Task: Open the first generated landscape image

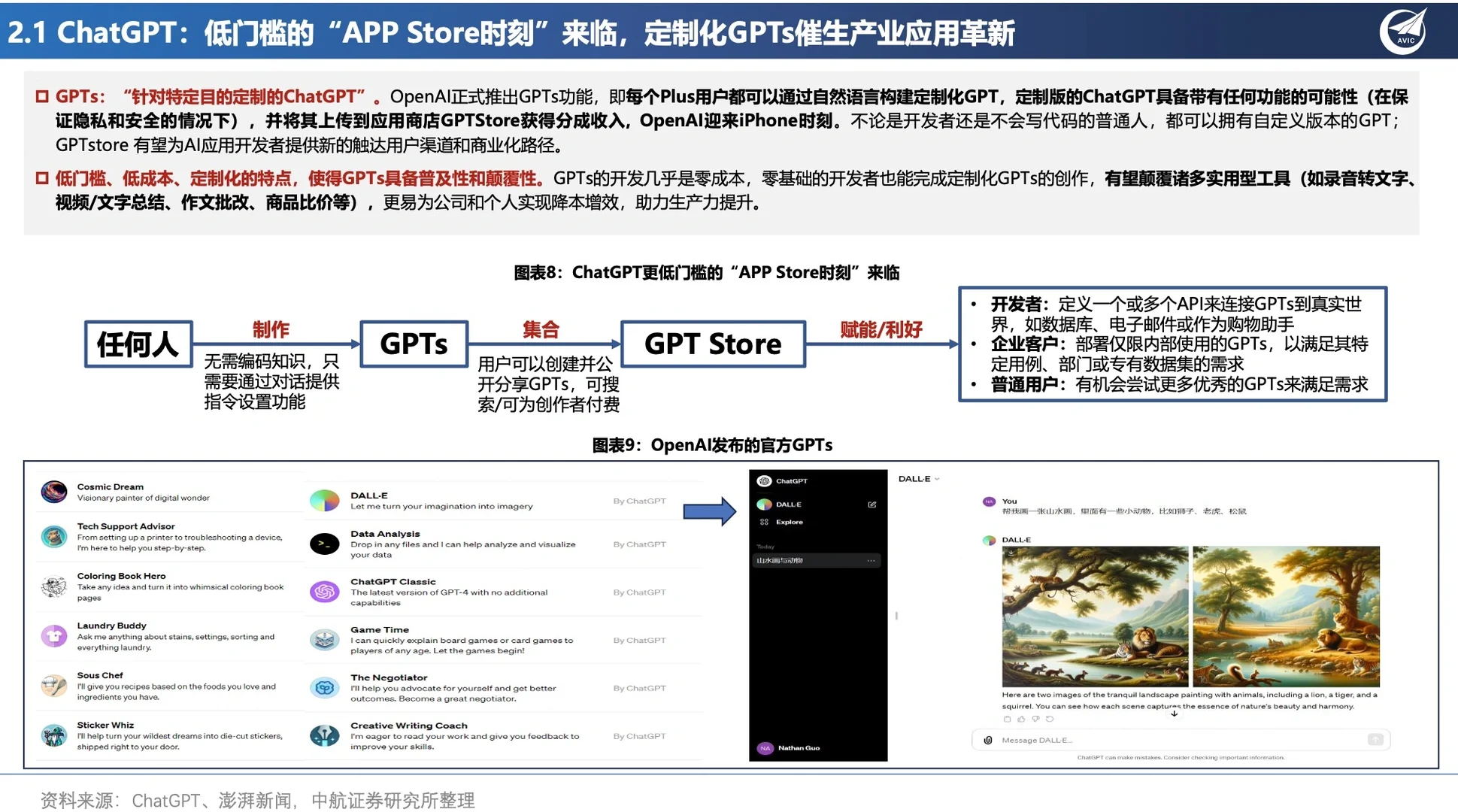Action: click(x=1095, y=616)
